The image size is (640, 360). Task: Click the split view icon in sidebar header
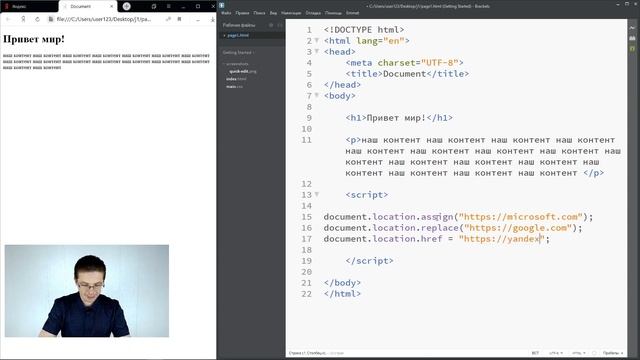(x=280, y=25)
